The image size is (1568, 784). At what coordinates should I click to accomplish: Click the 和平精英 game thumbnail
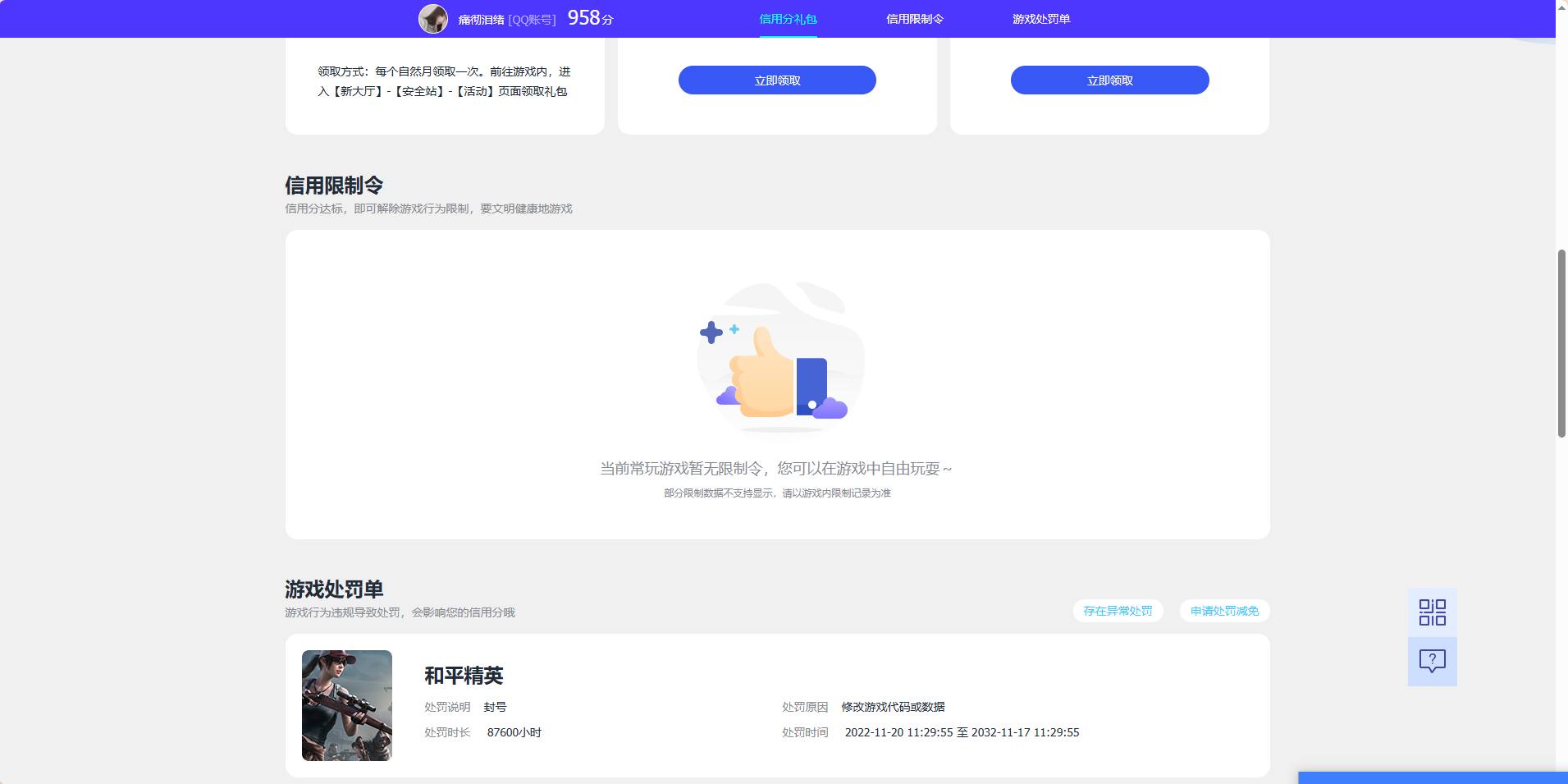[347, 705]
